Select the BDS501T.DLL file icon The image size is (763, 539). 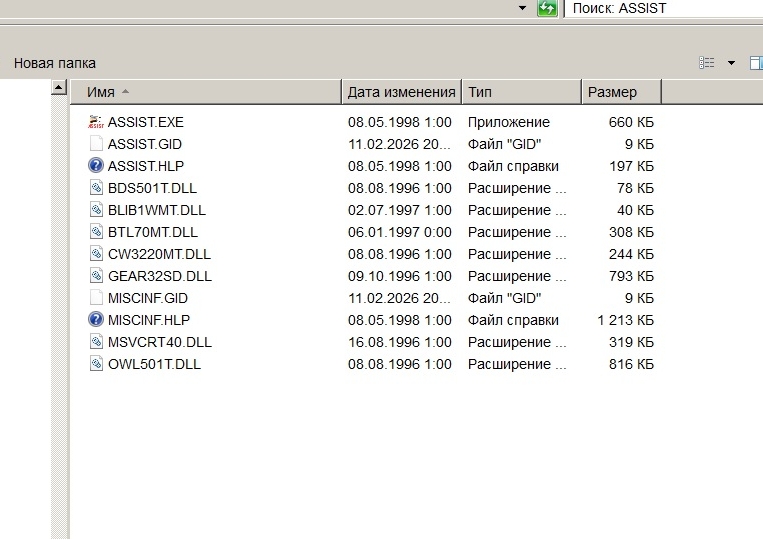pos(96,188)
